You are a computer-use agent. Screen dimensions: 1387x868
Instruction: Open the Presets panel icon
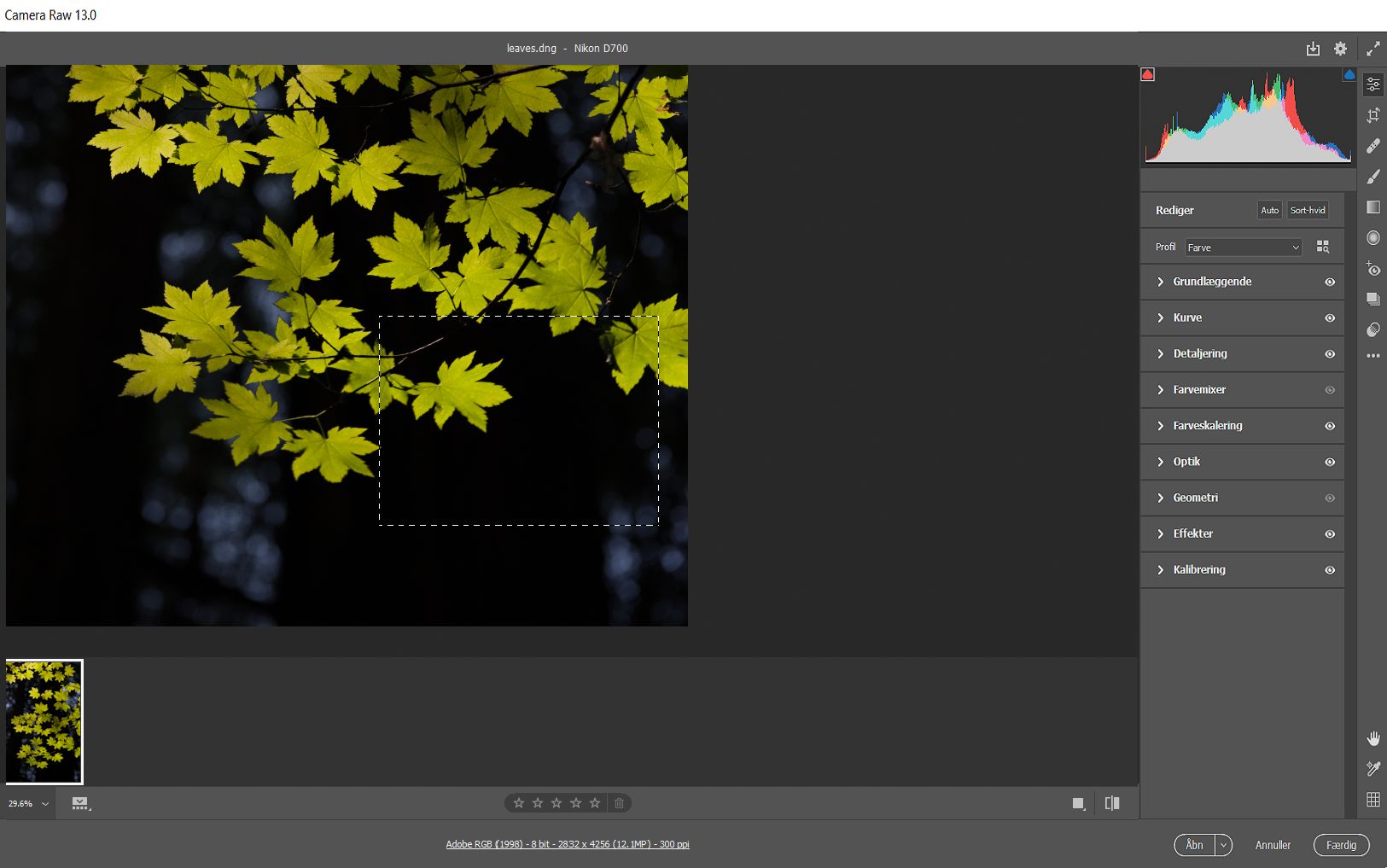pyautogui.click(x=1372, y=329)
